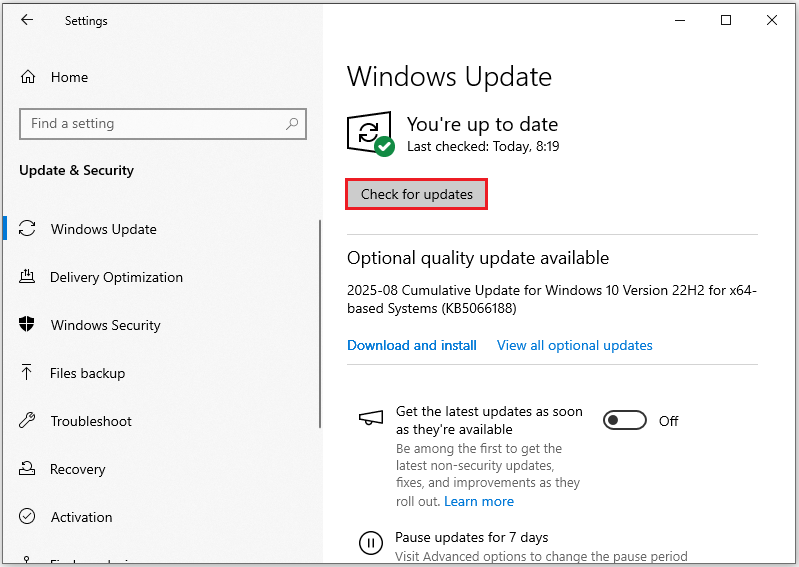The height and width of the screenshot is (567, 799).
Task: Click the Find a setting search box
Action: [150, 124]
